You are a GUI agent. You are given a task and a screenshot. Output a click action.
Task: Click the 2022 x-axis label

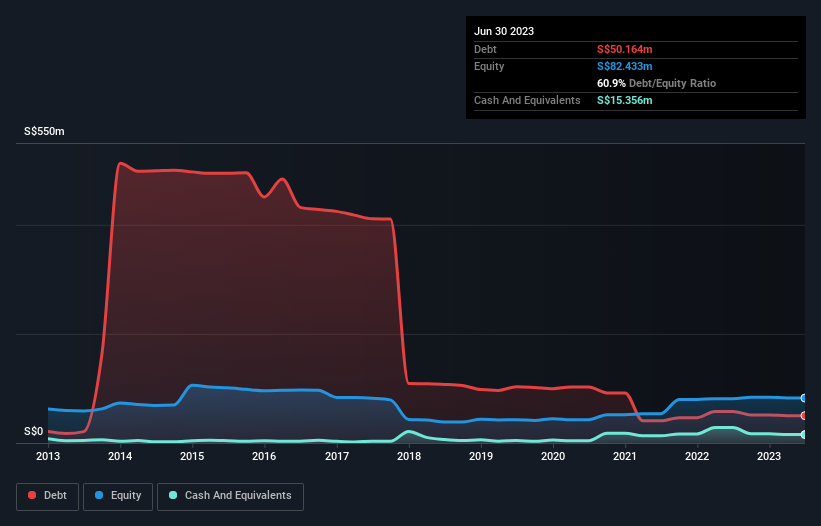[697, 456]
